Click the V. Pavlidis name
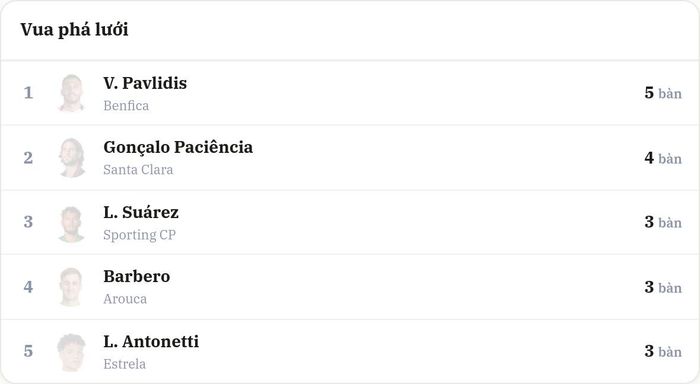The image size is (700, 384). (x=145, y=83)
